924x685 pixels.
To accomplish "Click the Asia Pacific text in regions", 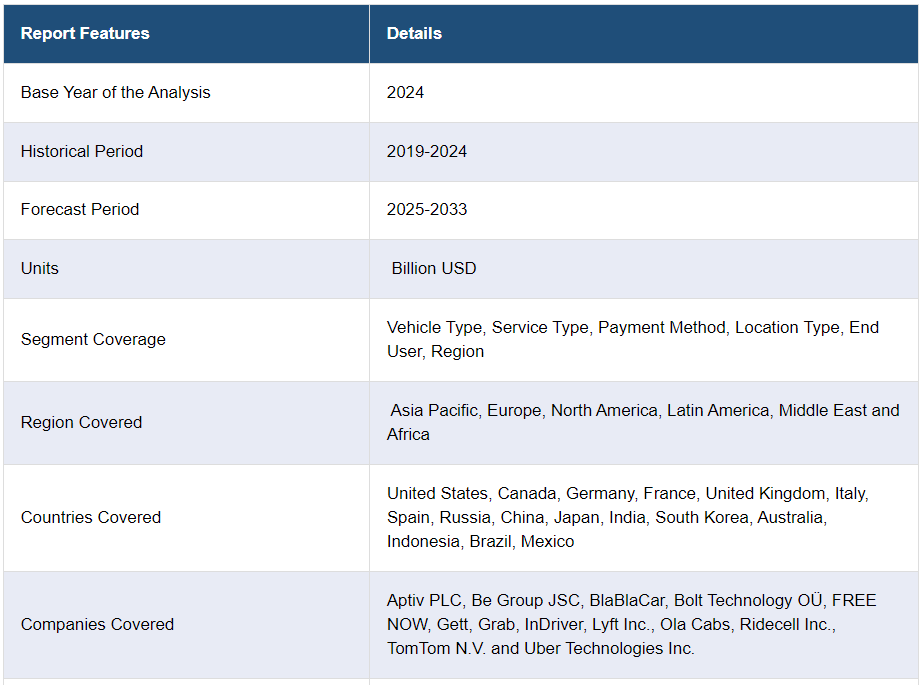I will point(435,410).
